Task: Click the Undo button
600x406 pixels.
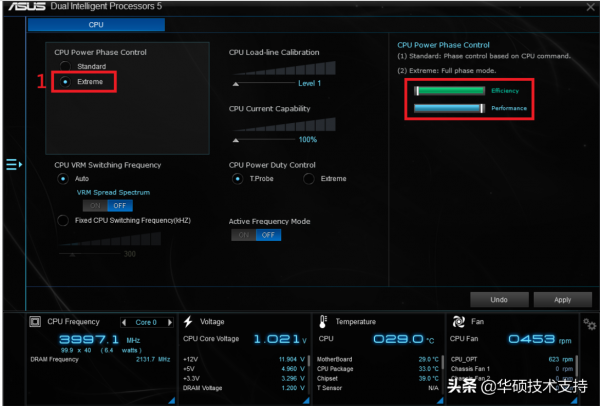Action: 499,300
